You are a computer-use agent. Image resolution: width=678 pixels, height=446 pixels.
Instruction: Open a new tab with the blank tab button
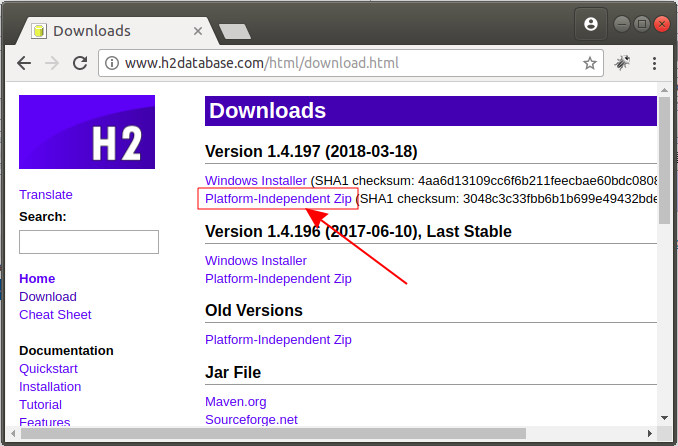click(235, 32)
